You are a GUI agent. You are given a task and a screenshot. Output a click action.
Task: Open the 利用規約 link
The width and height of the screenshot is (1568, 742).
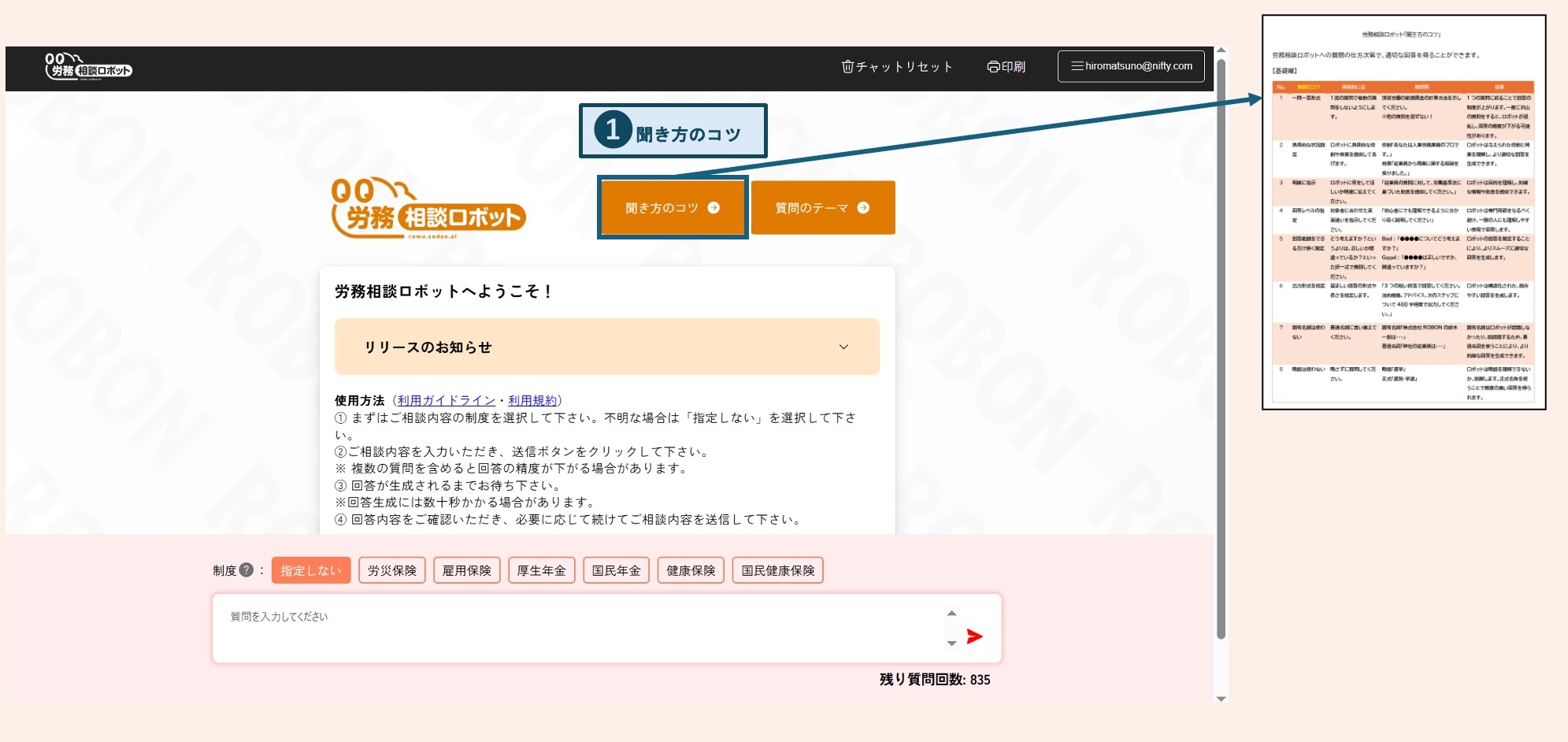533,400
